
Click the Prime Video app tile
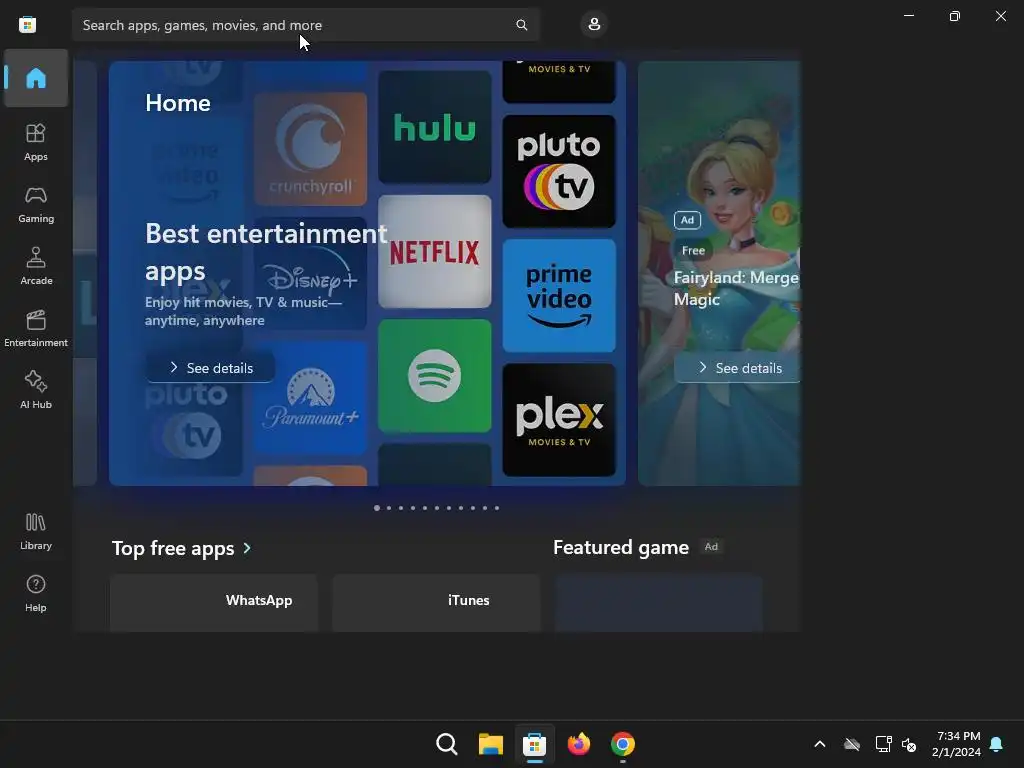pos(559,296)
